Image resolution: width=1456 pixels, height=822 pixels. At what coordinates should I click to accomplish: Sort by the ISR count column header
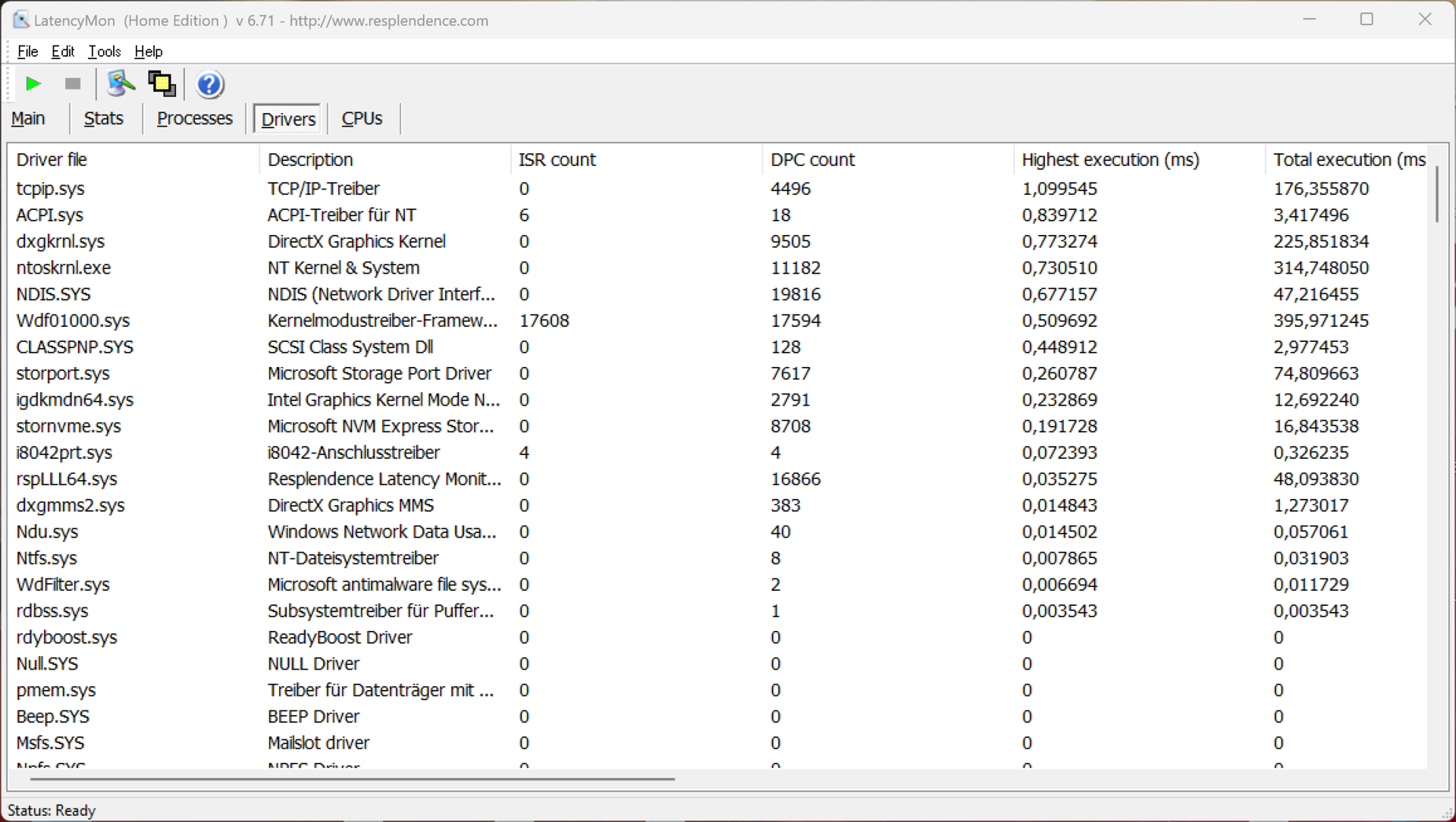tap(557, 160)
